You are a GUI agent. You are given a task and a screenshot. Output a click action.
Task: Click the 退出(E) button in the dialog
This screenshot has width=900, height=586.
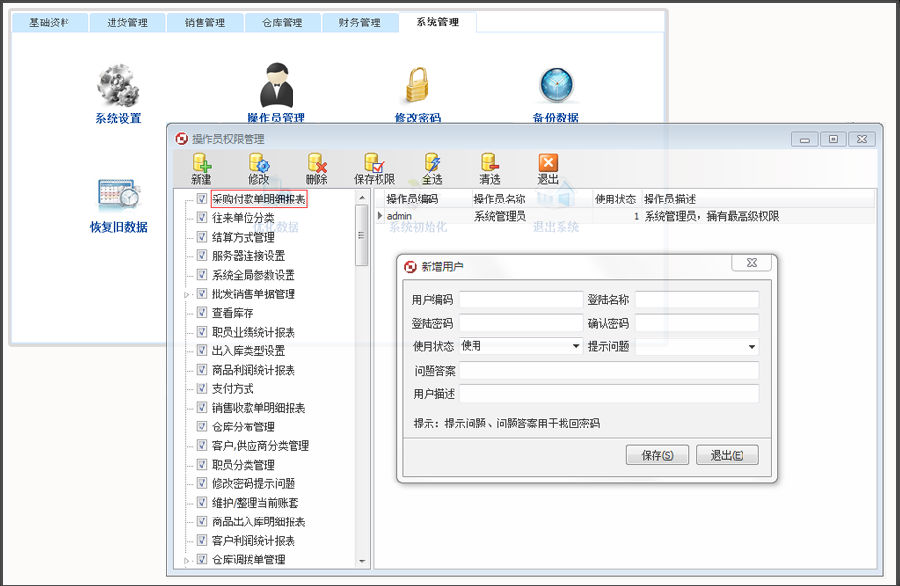click(x=727, y=455)
